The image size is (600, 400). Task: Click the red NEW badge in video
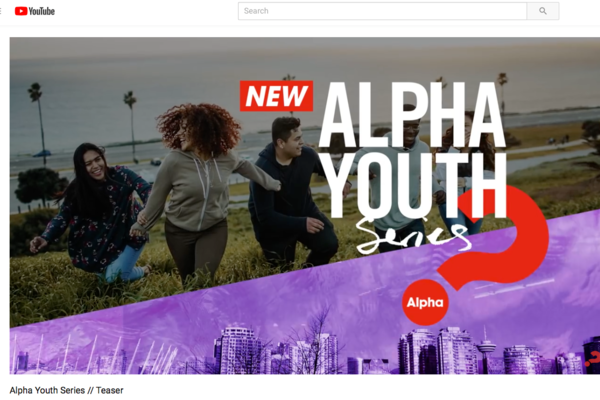pyautogui.click(x=276, y=96)
